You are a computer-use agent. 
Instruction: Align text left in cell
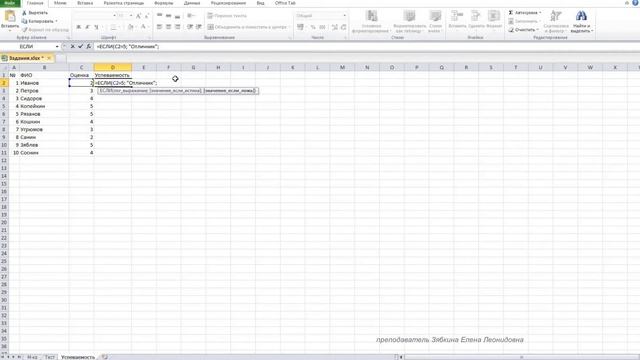coord(160,27)
